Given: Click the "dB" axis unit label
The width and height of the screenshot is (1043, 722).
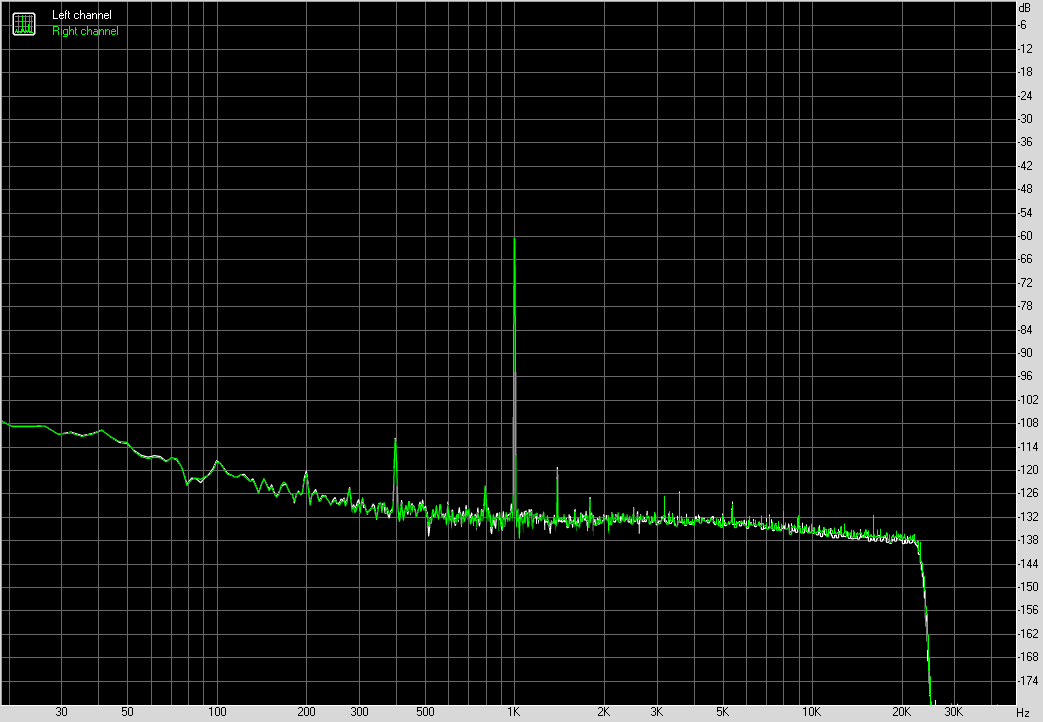Looking at the screenshot, I should (1024, 8).
